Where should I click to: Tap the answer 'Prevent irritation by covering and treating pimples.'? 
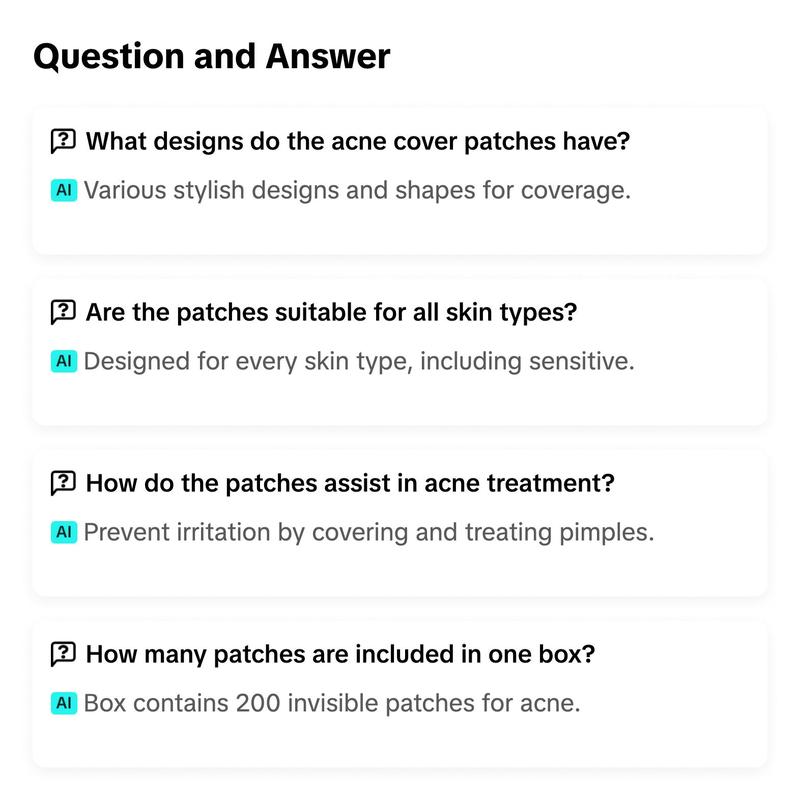point(368,532)
